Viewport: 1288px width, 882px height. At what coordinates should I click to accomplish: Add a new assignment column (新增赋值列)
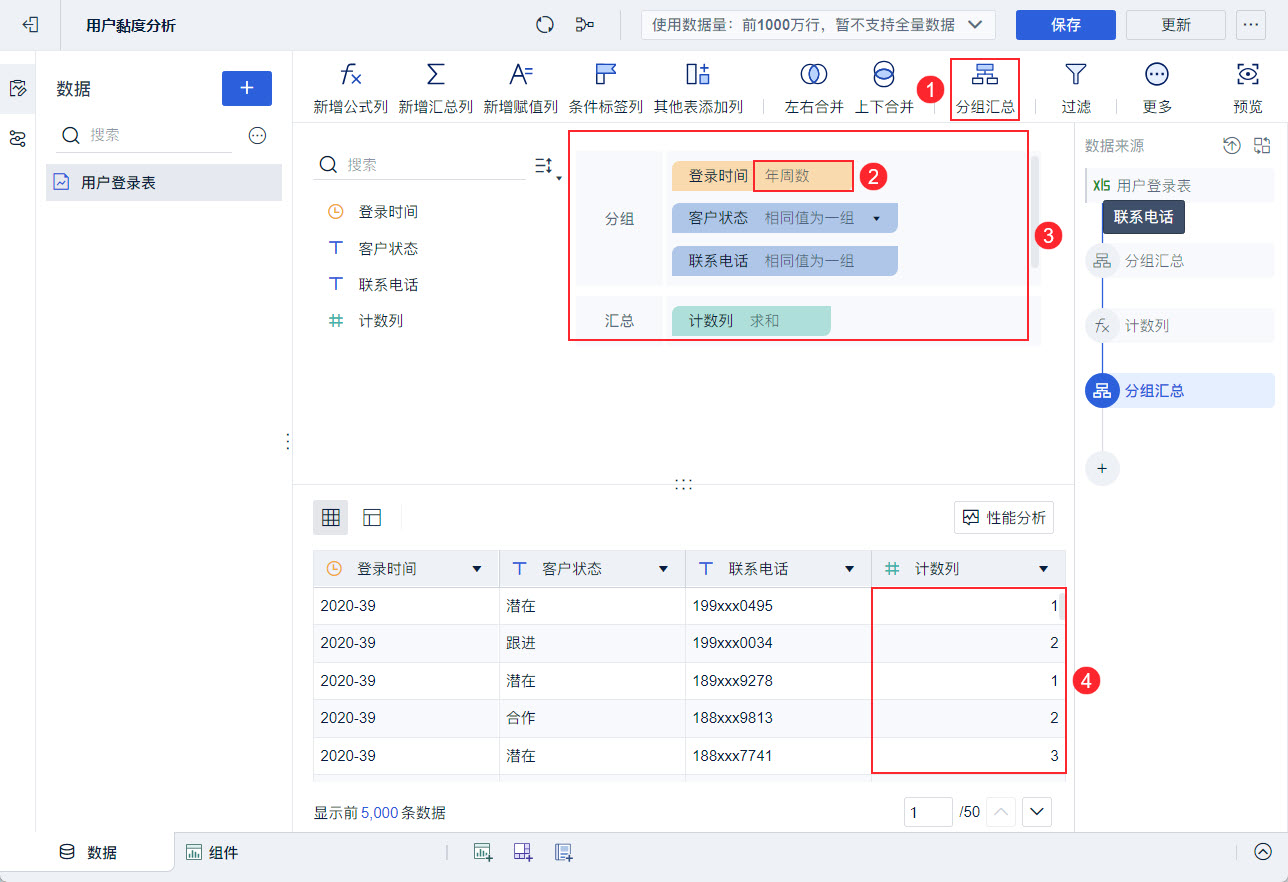pos(521,88)
